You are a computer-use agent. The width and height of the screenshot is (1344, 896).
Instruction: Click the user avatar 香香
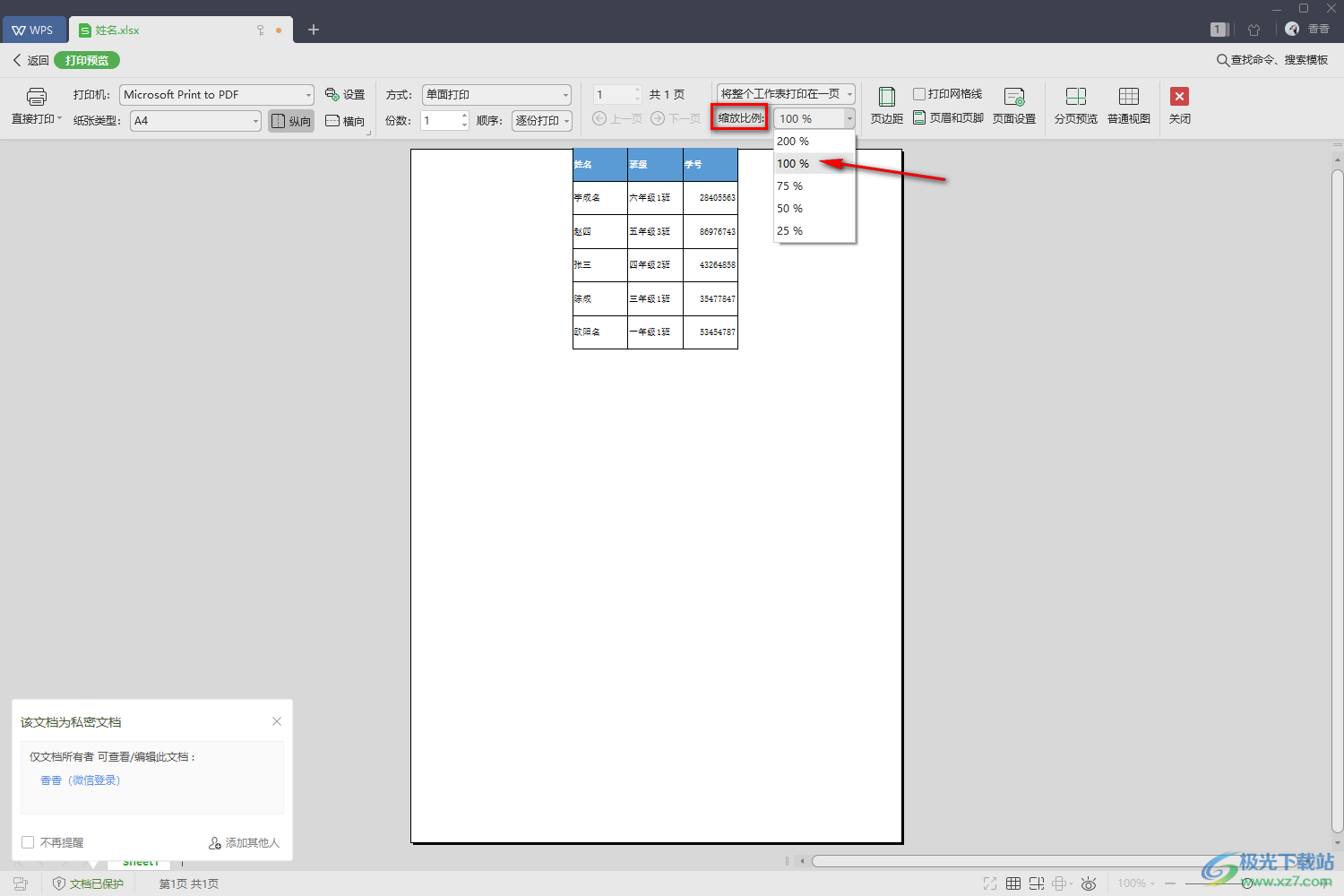(1292, 29)
